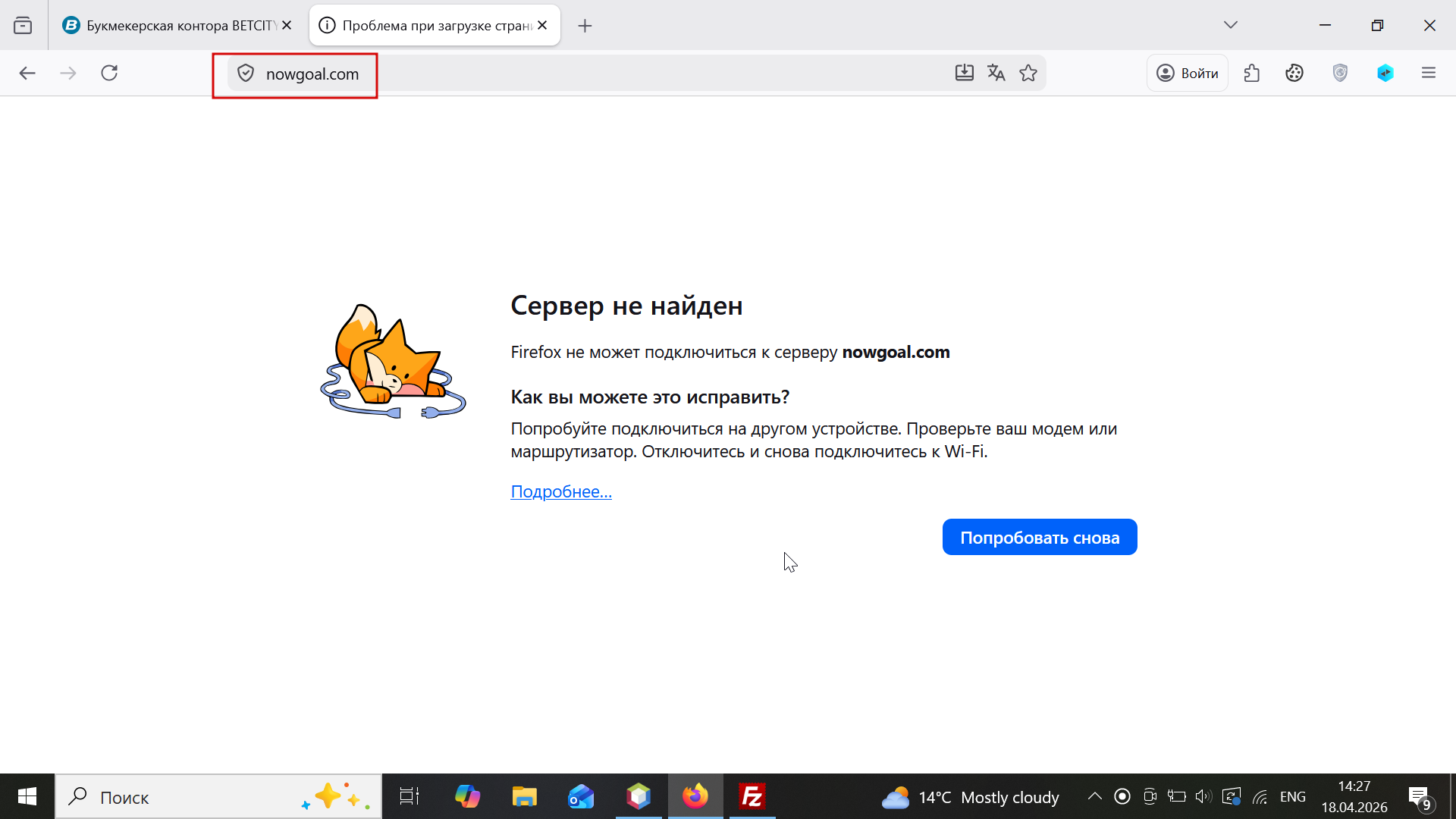Click the reload page icon
1456x819 pixels.
click(109, 73)
